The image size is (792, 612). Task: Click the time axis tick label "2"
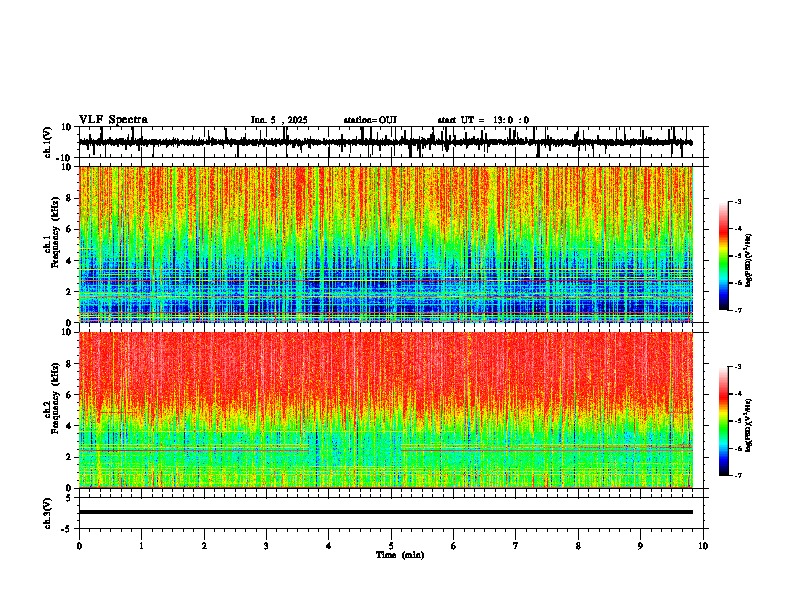point(204,546)
